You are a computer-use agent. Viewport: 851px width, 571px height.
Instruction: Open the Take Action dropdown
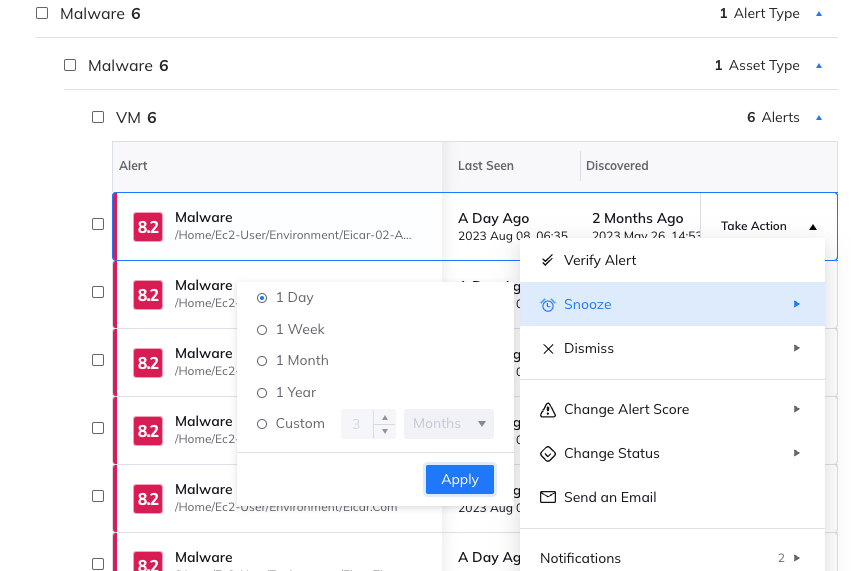767,226
